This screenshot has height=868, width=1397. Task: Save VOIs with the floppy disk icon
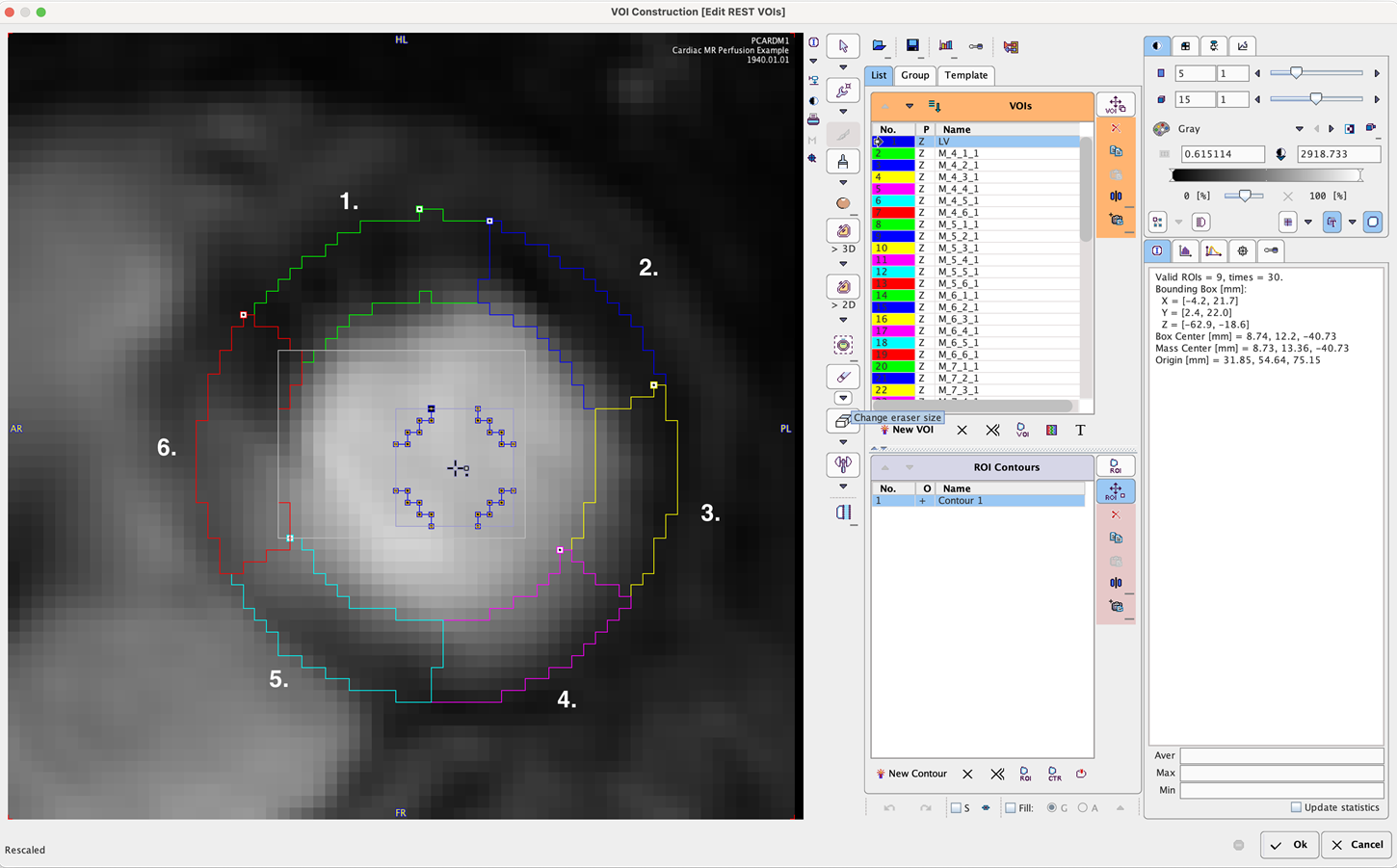[x=912, y=46]
